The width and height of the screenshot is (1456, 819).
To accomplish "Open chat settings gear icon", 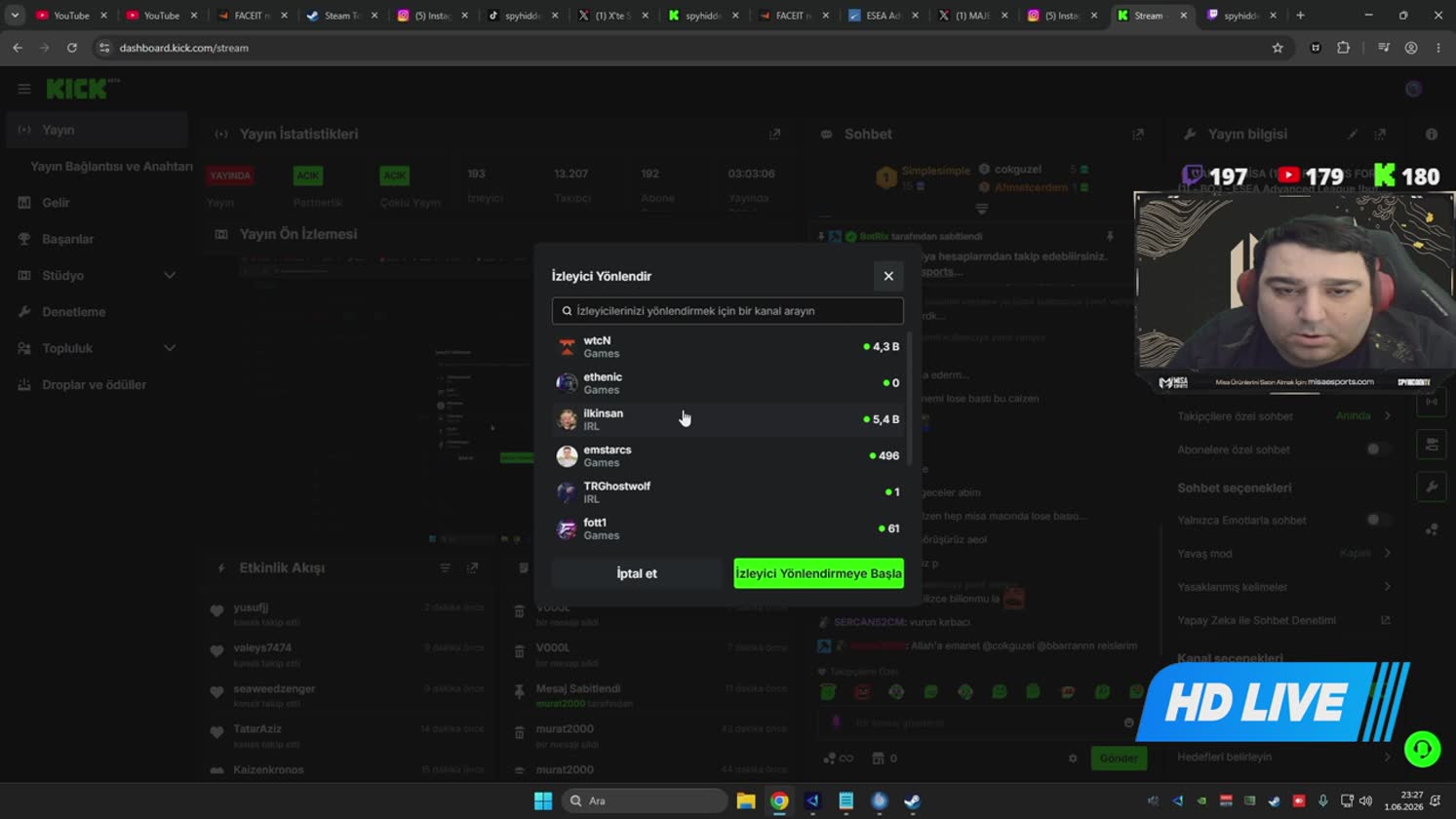I will pos(1073,759).
